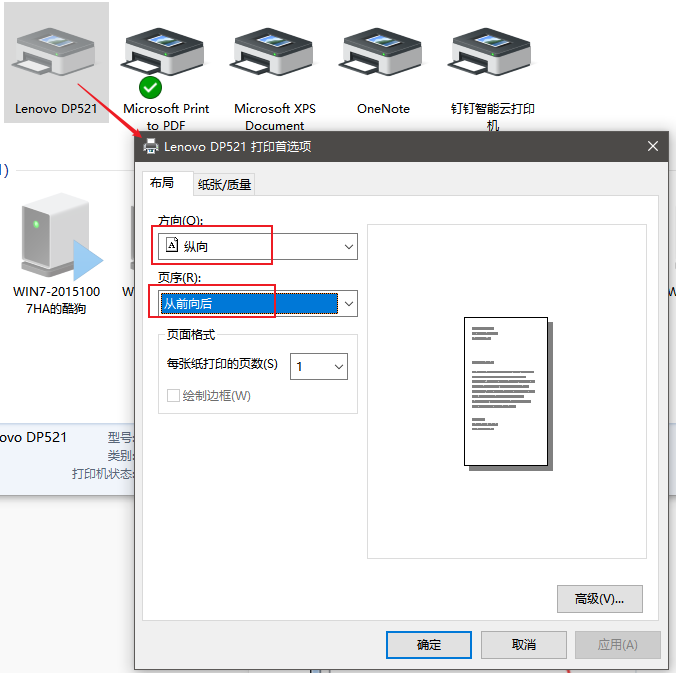Click the 高级(V)... button
The width and height of the screenshot is (676, 673).
tap(599, 599)
